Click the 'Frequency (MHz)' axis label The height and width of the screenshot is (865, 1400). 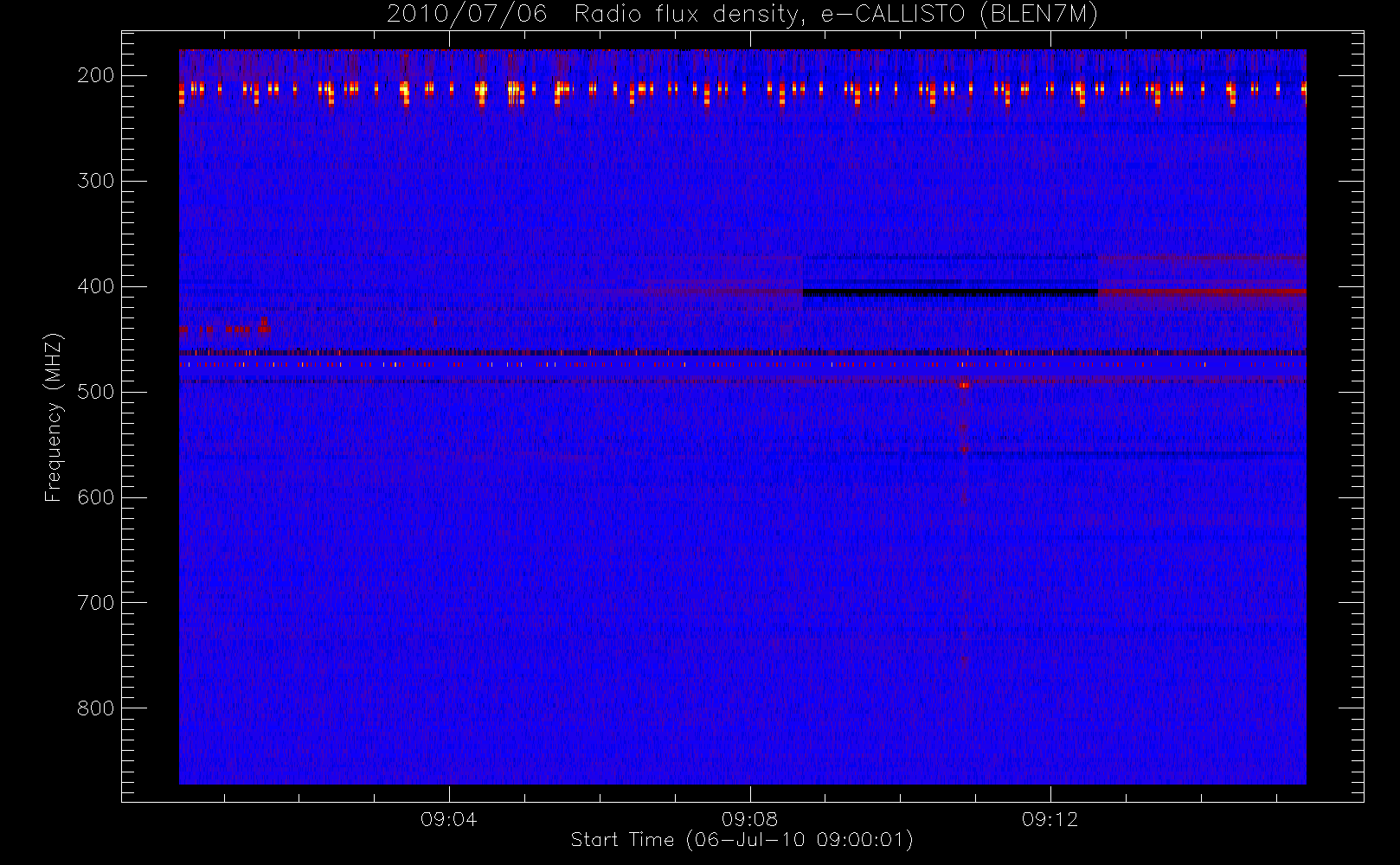coord(54,417)
